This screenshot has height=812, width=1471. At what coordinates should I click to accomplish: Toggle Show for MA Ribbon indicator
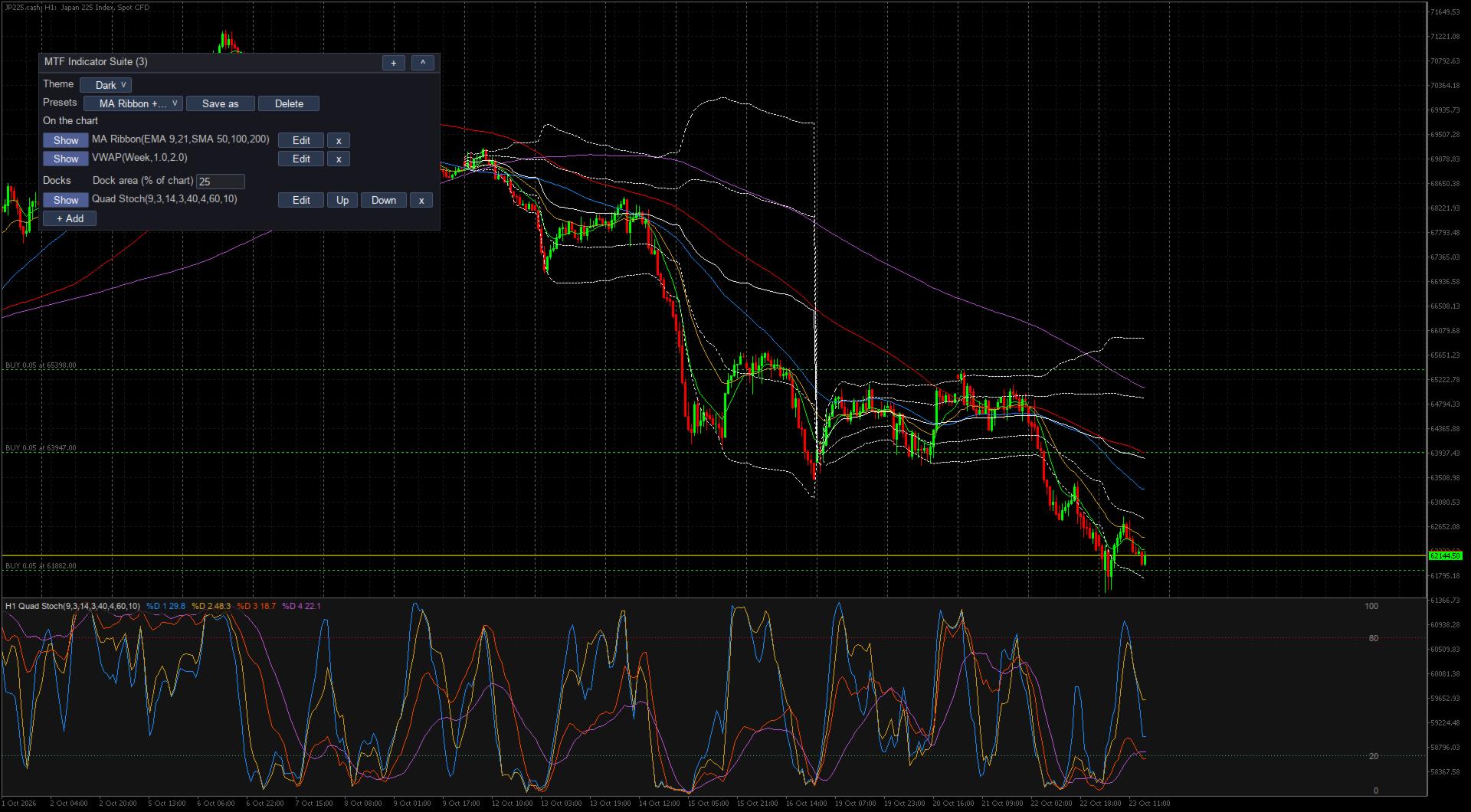(66, 140)
